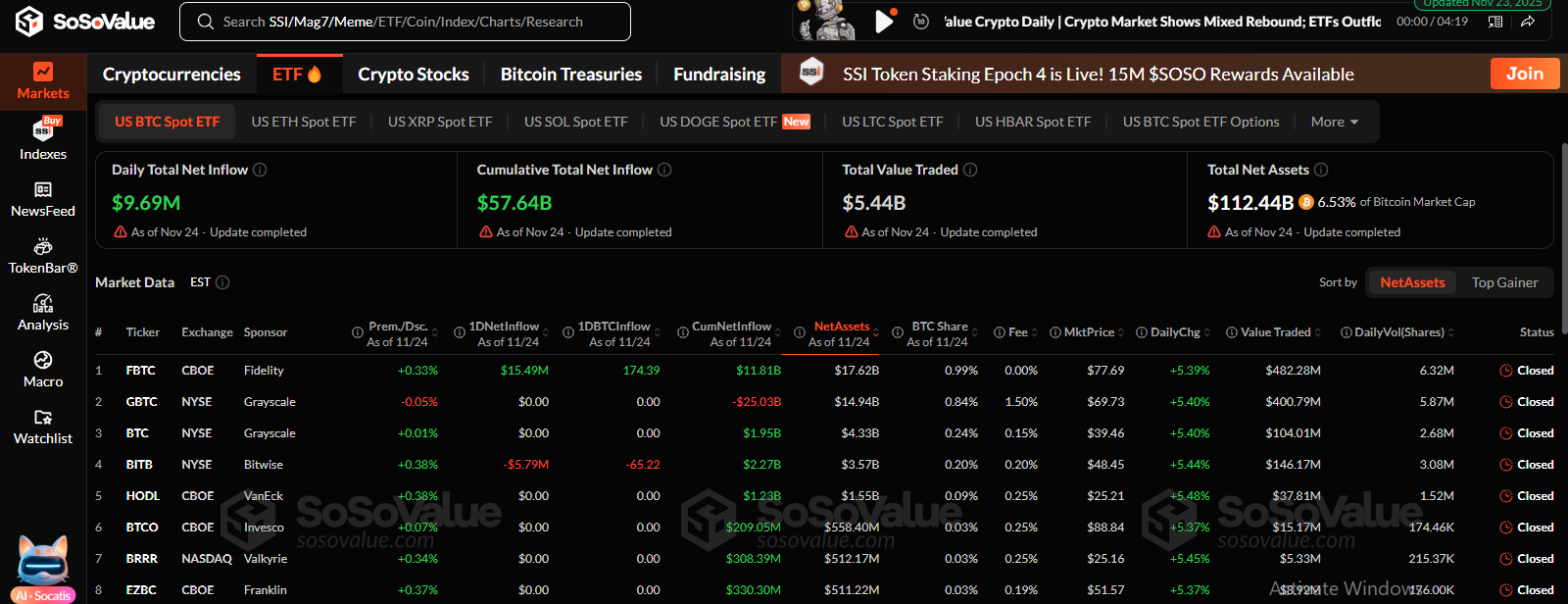Viewport: 1568px width, 604px height.
Task: Show info for Cumulative Total Net Inflow
Action: tap(664, 170)
